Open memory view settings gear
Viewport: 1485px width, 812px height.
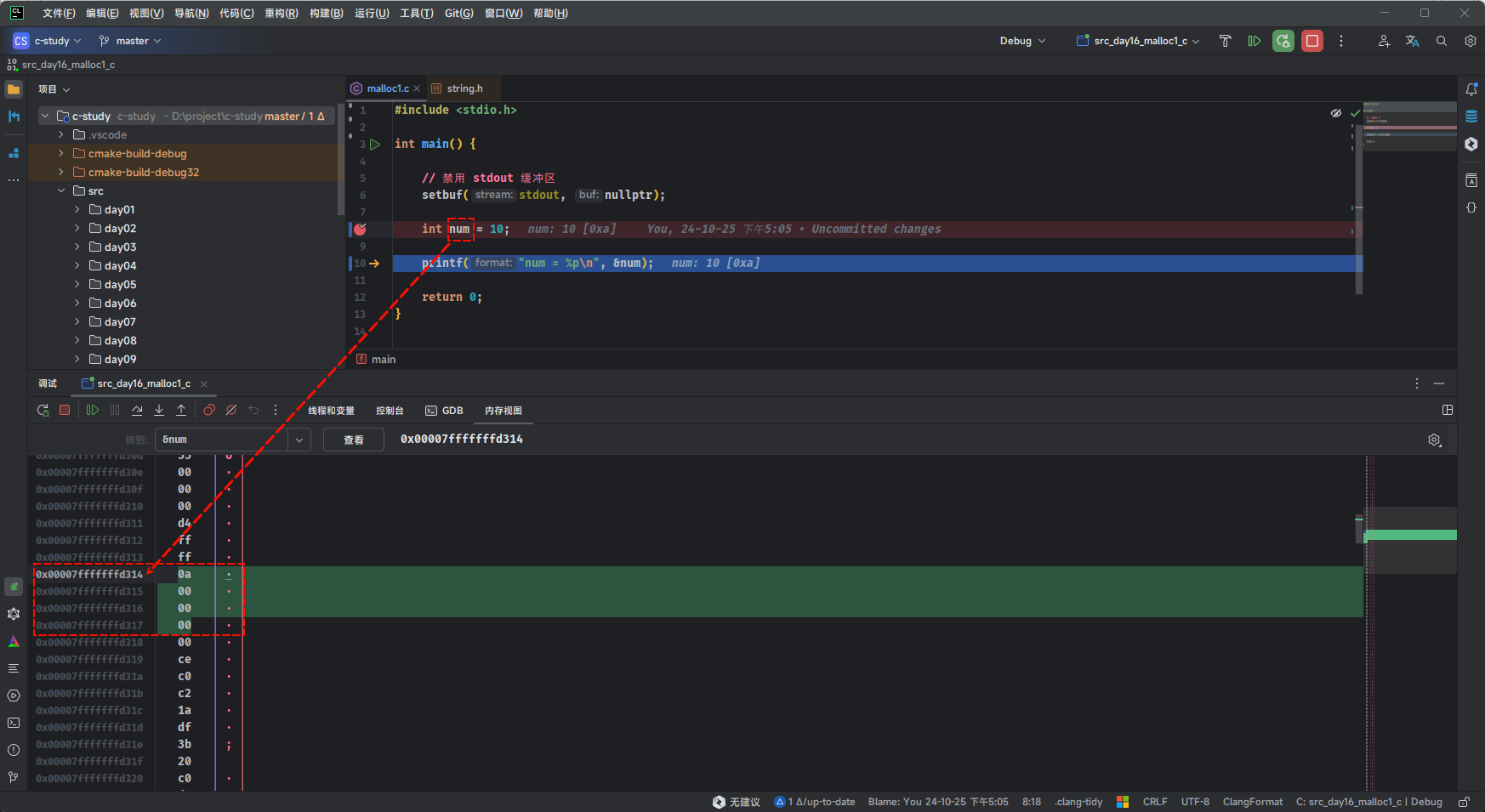[x=1434, y=440]
